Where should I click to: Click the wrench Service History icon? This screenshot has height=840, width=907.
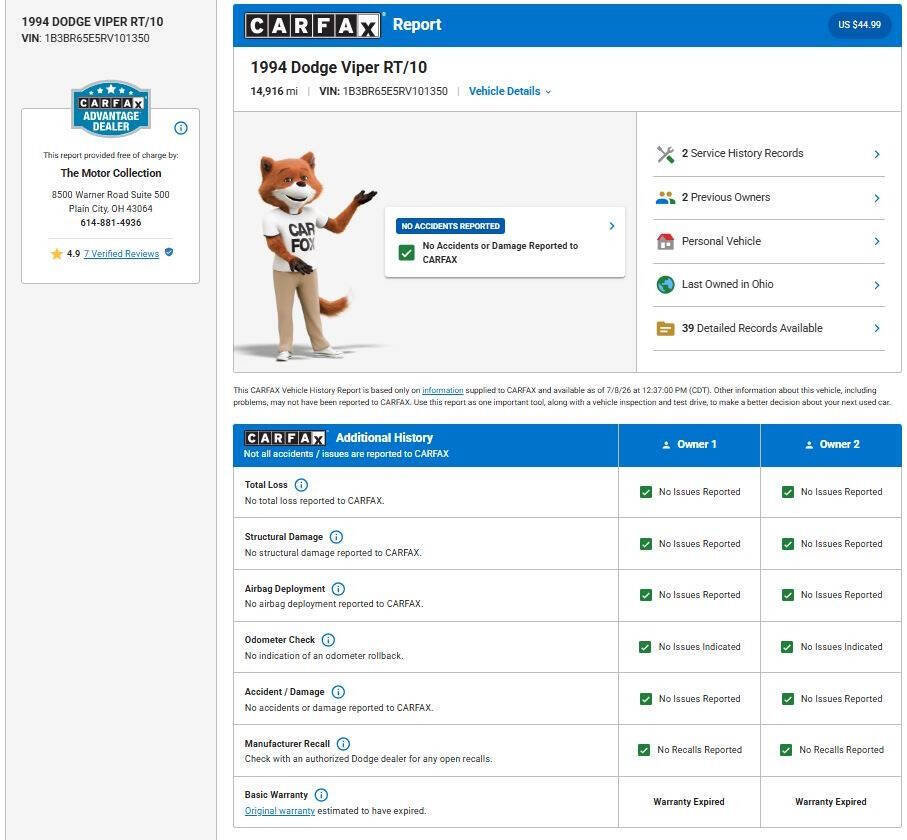665,154
